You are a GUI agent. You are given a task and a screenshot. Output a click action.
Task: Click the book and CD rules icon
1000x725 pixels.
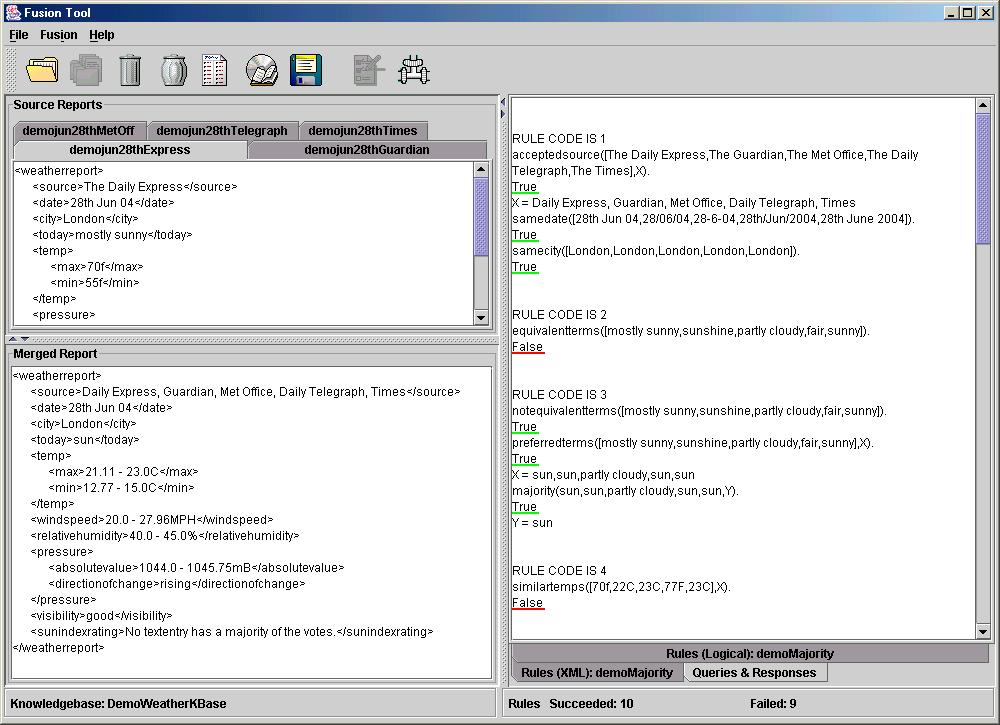[261, 69]
